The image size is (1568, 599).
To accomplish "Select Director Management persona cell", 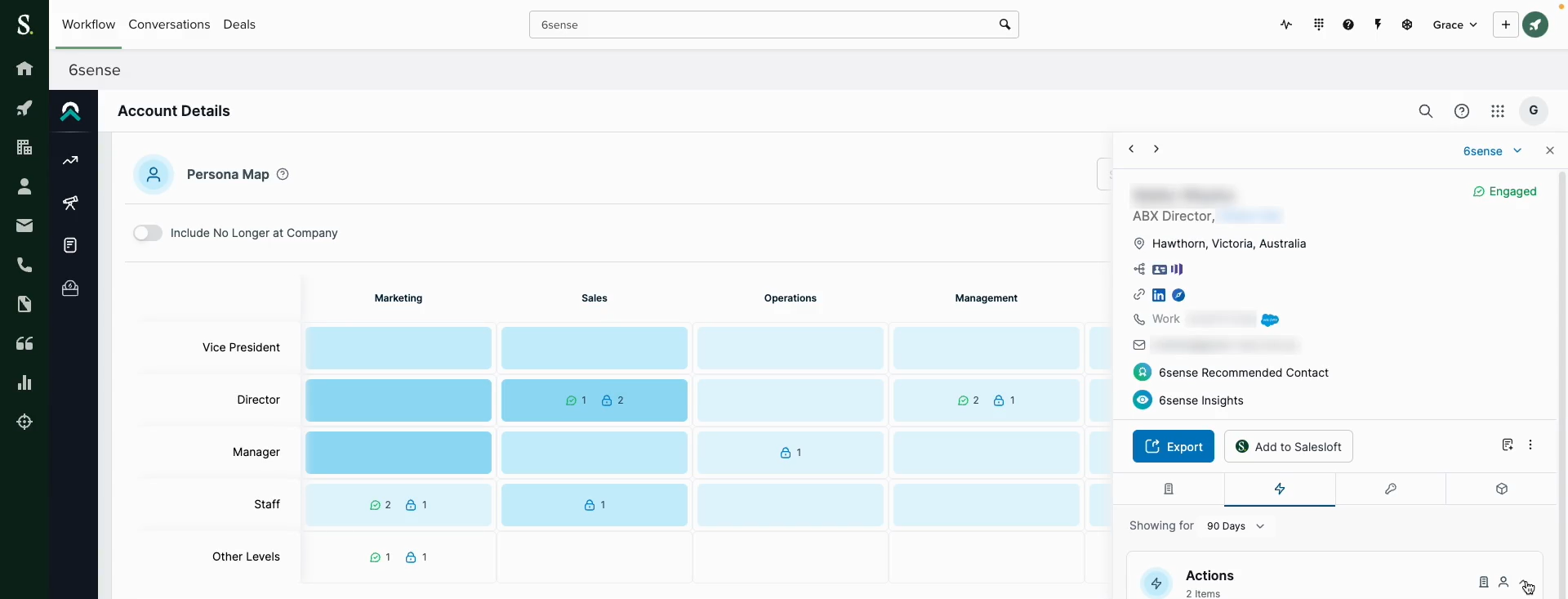I will [987, 400].
